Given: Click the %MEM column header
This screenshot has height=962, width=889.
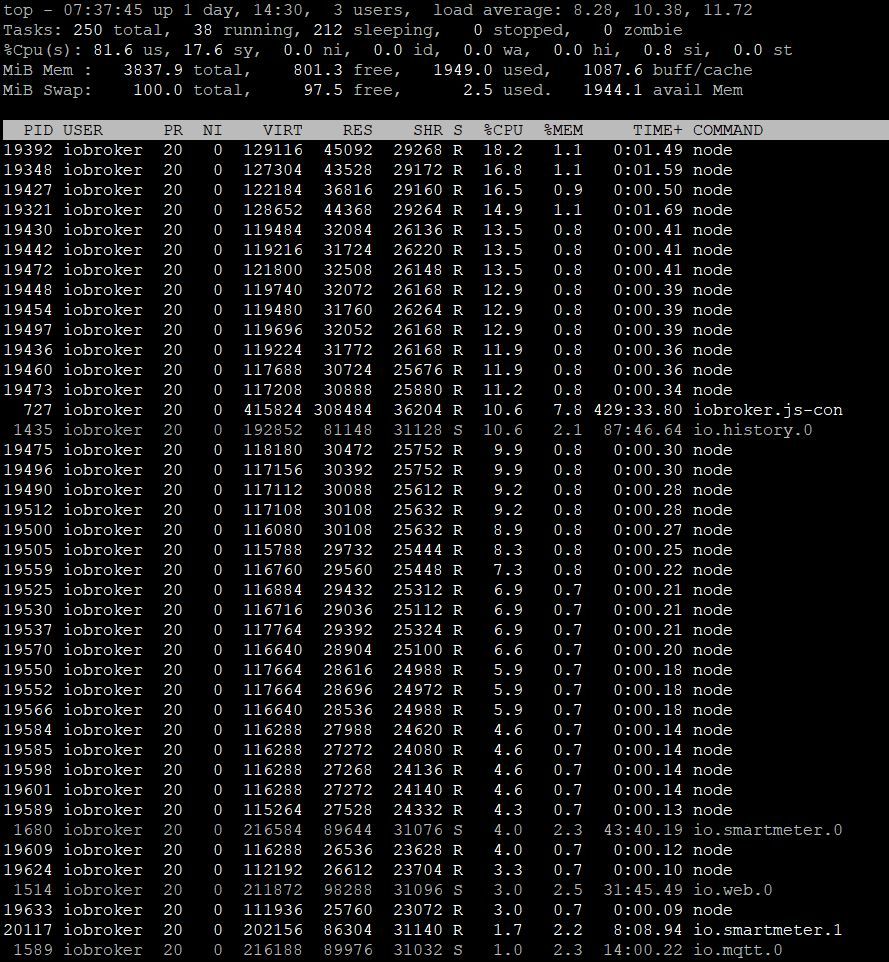Looking at the screenshot, I should [563, 130].
